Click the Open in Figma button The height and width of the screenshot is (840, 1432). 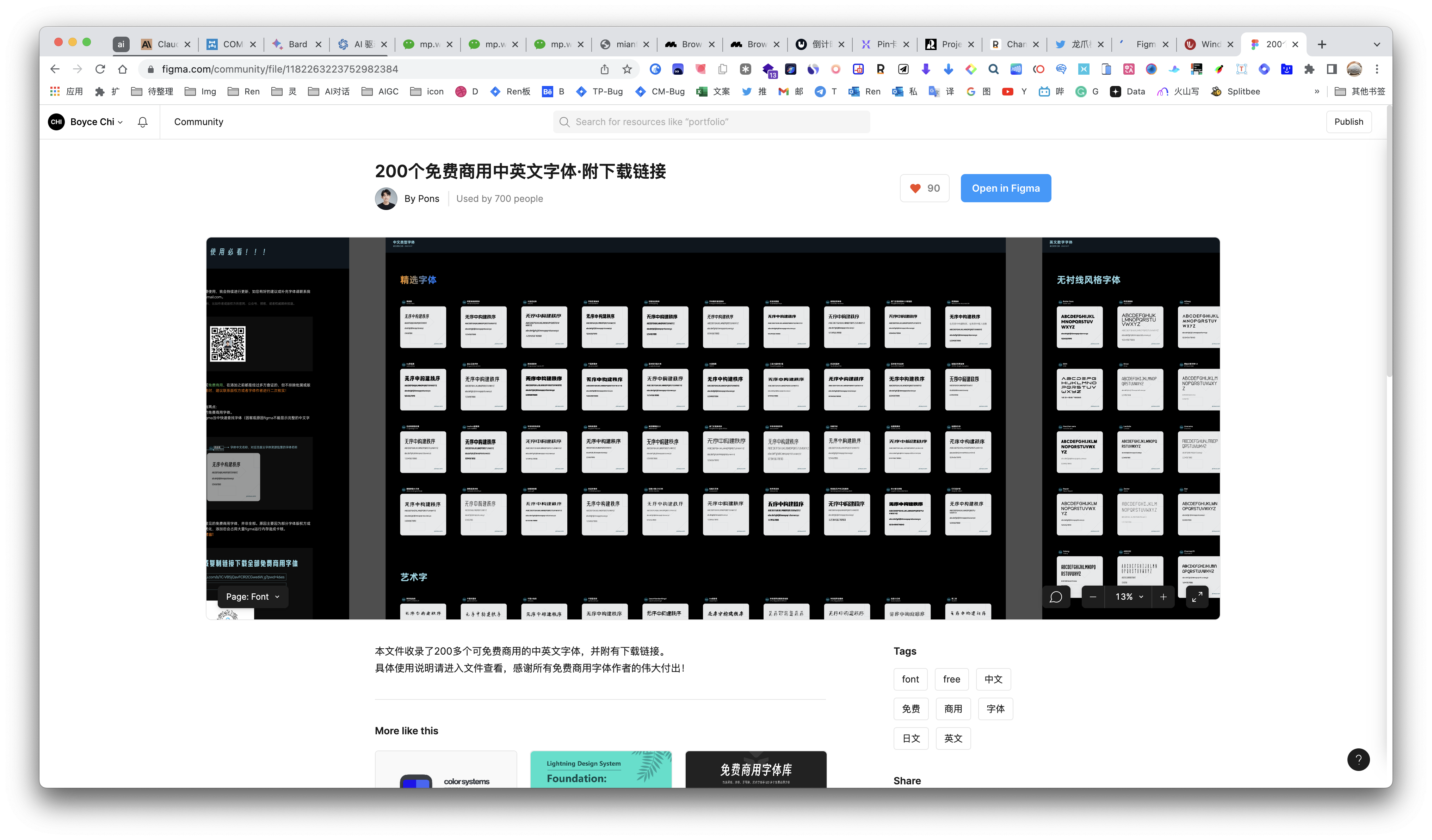point(1005,188)
